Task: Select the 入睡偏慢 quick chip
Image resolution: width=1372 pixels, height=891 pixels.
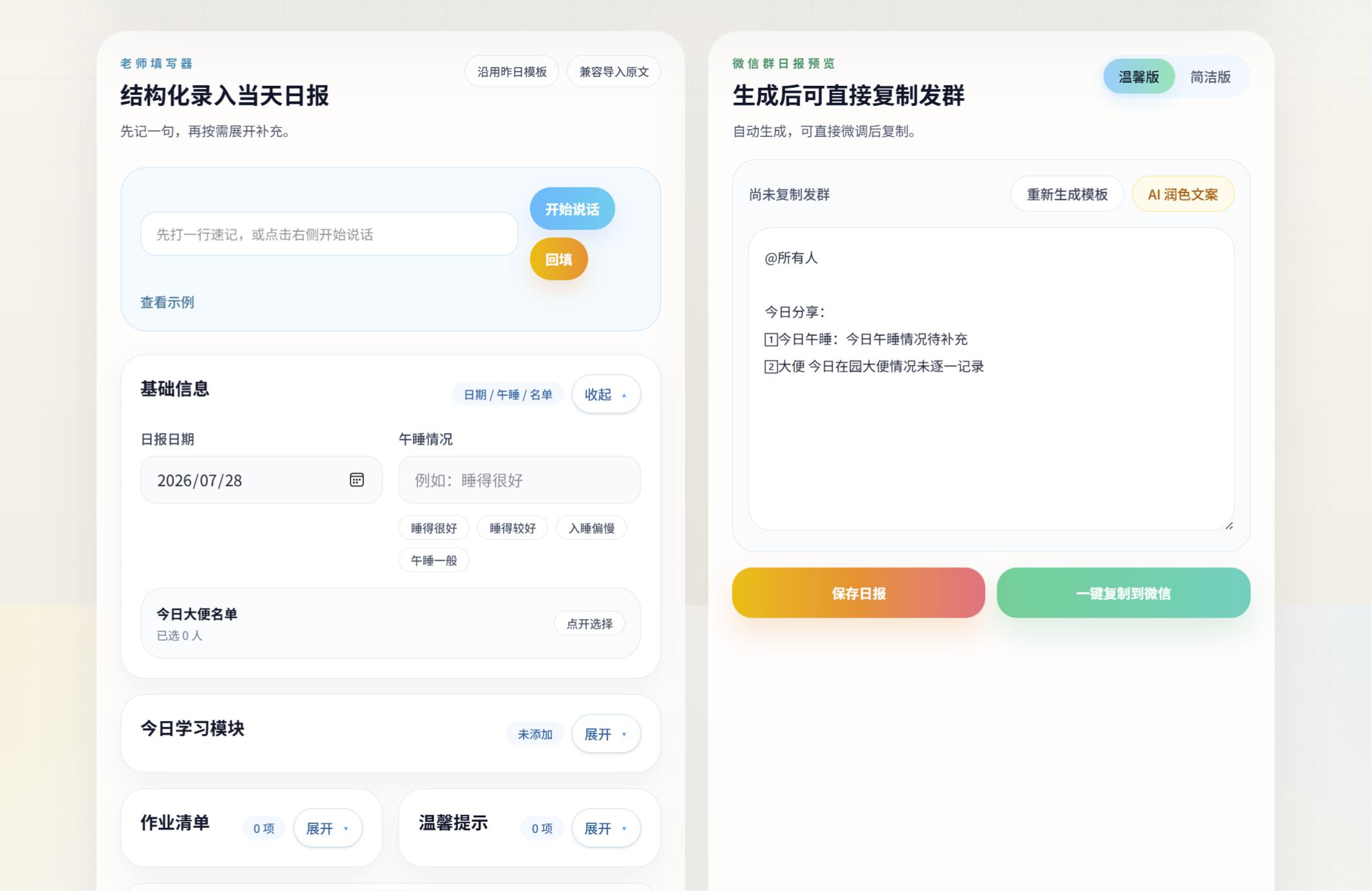Action: (x=591, y=528)
